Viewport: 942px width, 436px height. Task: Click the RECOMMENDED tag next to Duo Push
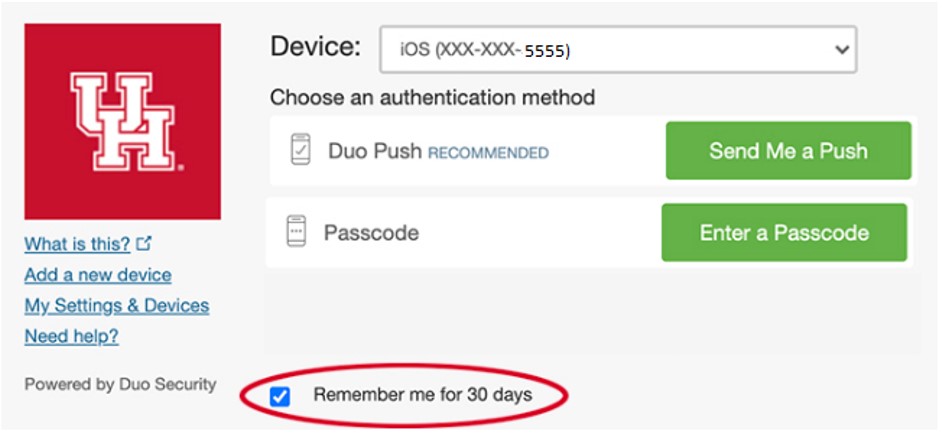[488, 153]
